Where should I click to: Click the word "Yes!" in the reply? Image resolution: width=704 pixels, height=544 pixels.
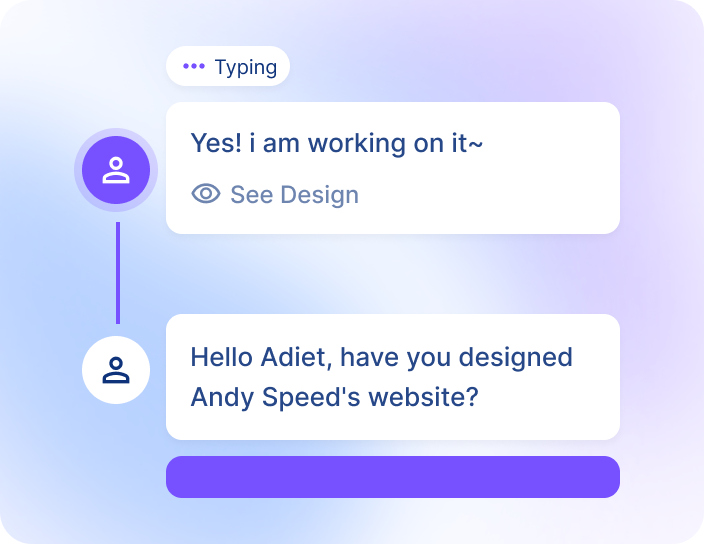[x=216, y=143]
